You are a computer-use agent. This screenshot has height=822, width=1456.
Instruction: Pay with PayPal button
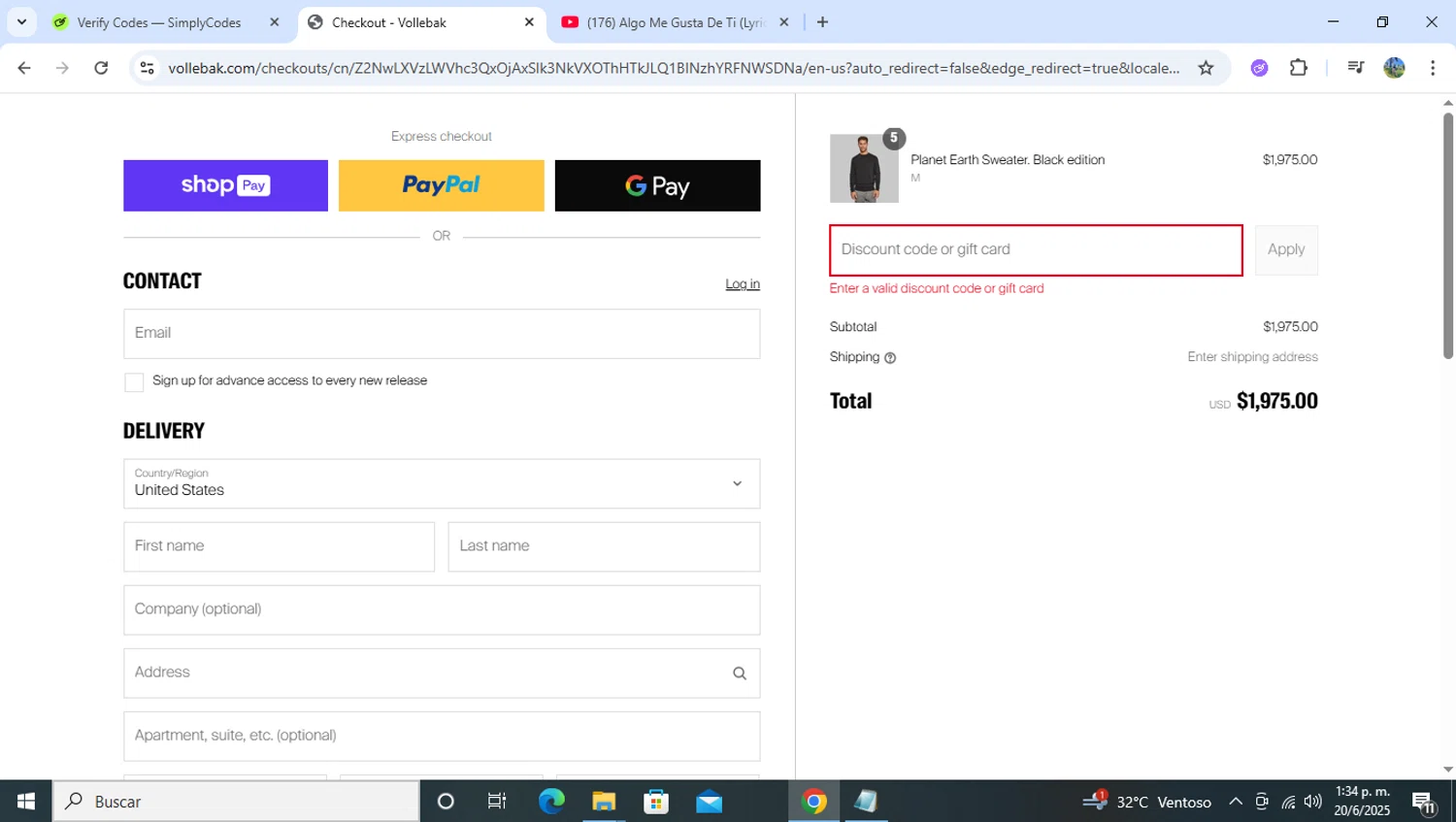tap(442, 185)
